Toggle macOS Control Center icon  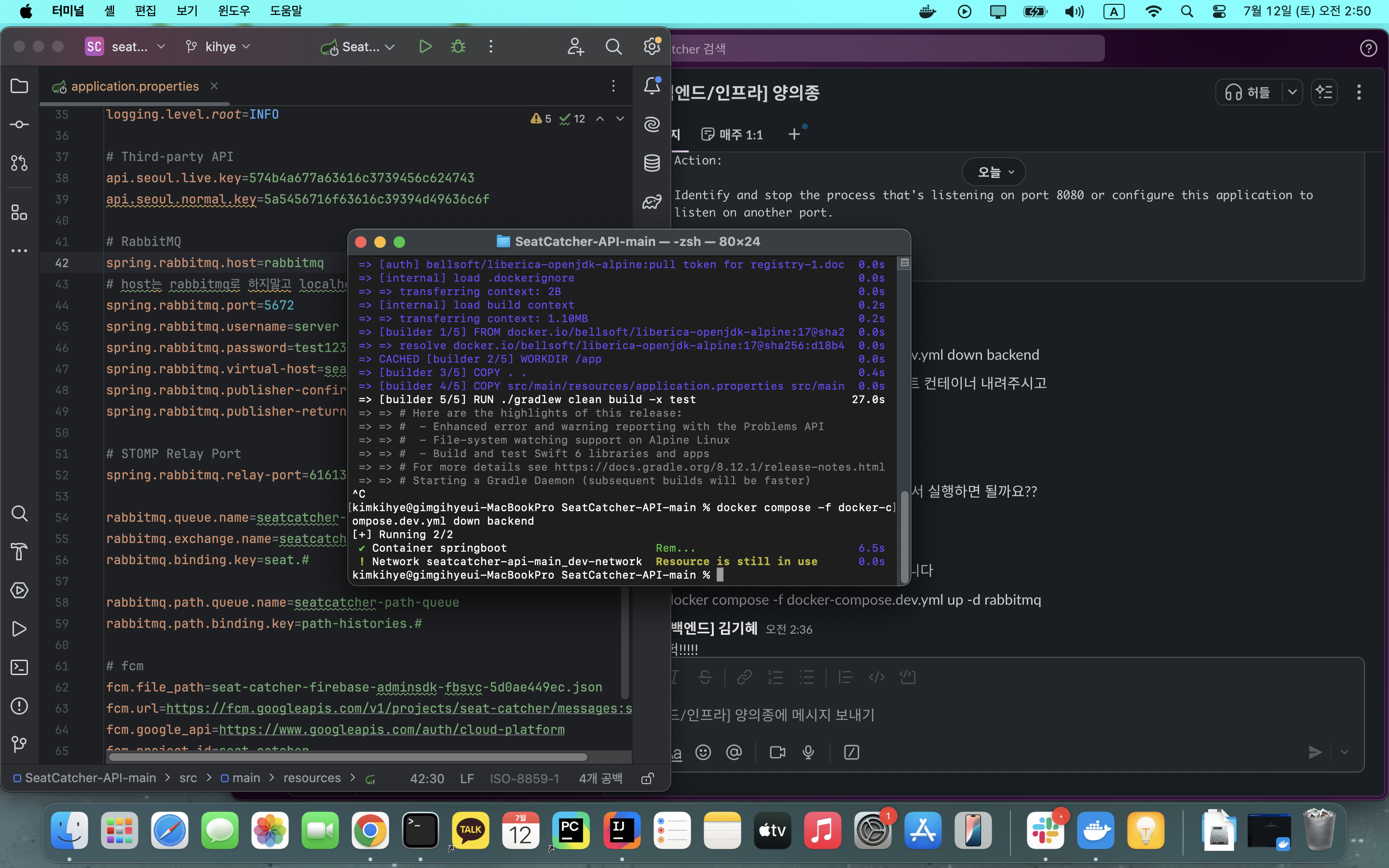pyautogui.click(x=1219, y=12)
